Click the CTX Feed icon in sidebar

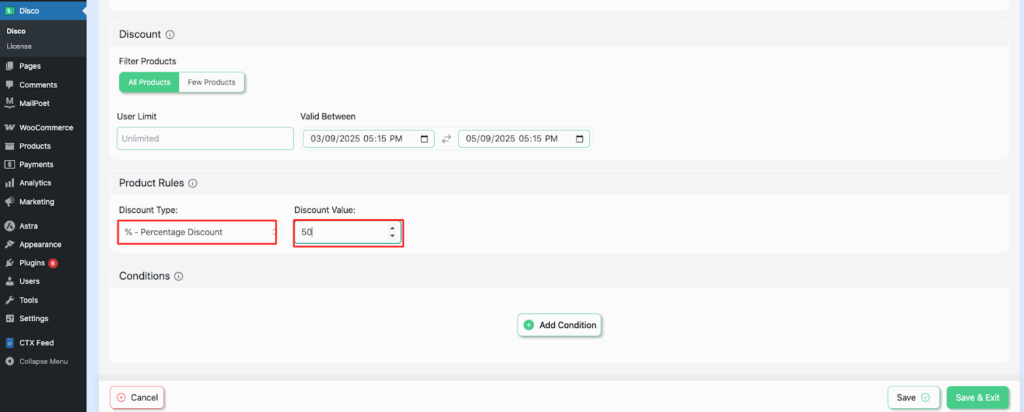[x=9, y=343]
